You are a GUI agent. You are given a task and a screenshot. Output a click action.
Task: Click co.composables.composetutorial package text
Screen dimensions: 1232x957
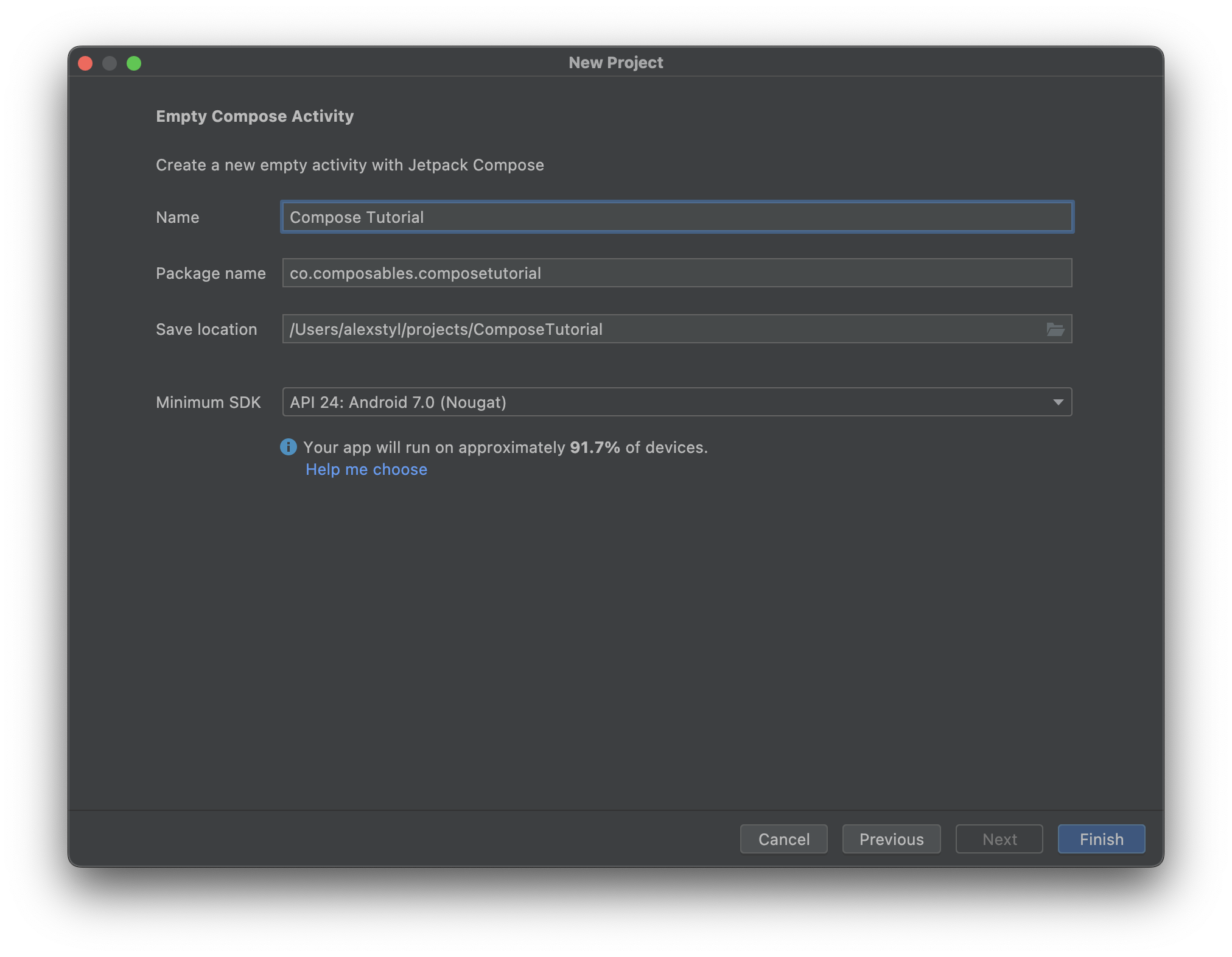click(x=415, y=273)
